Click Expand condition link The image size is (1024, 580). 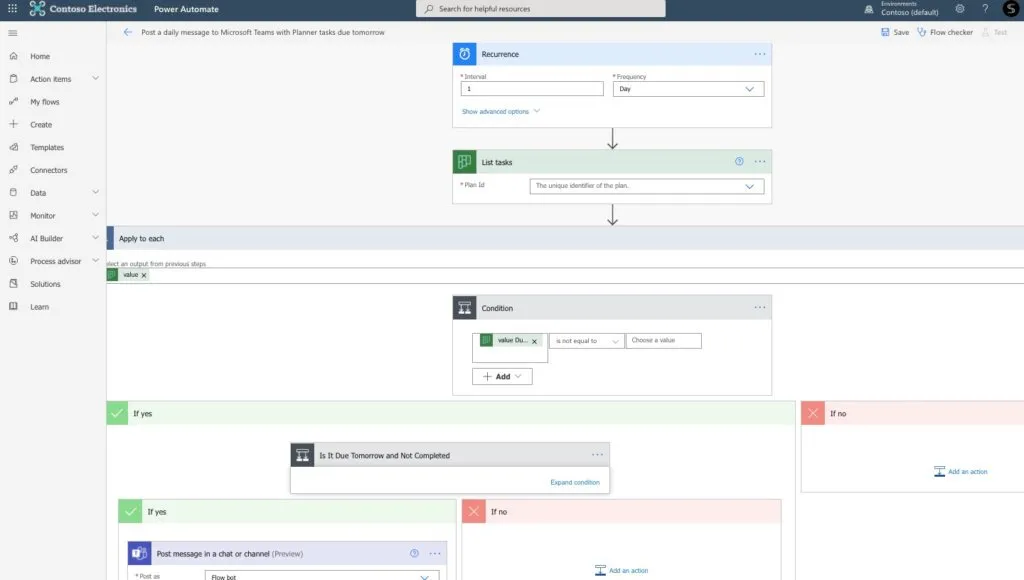point(575,483)
